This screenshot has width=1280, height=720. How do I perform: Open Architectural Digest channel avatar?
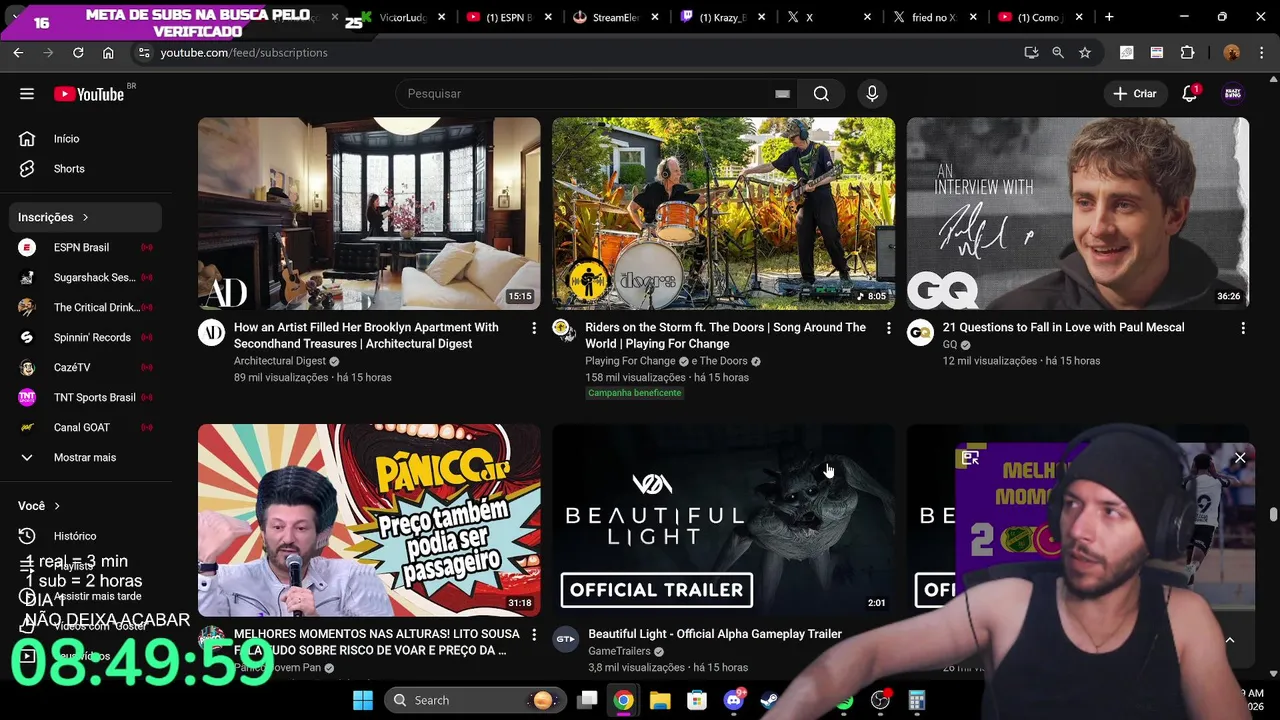click(212, 333)
